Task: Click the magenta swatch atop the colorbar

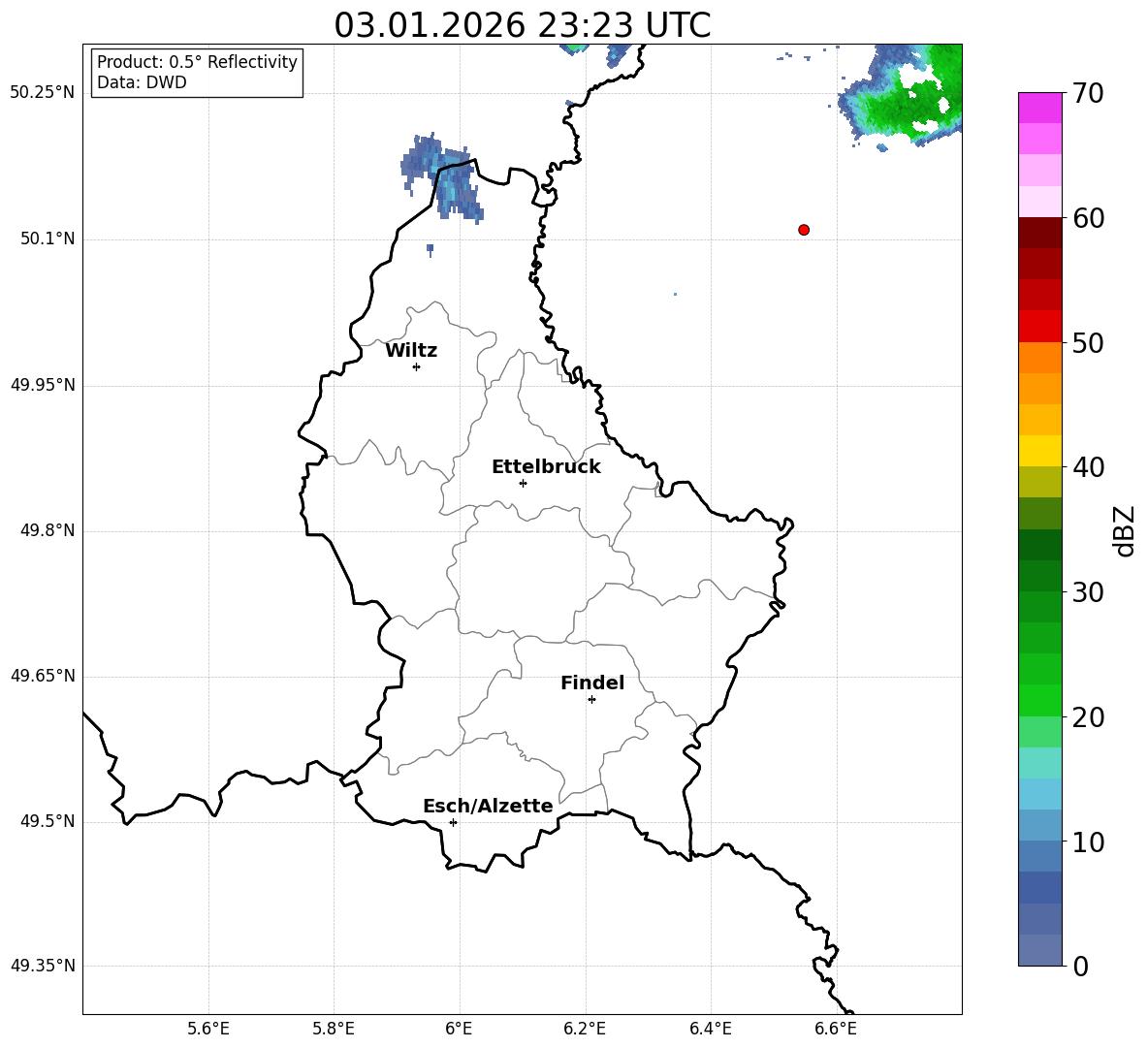Action: tap(1039, 108)
